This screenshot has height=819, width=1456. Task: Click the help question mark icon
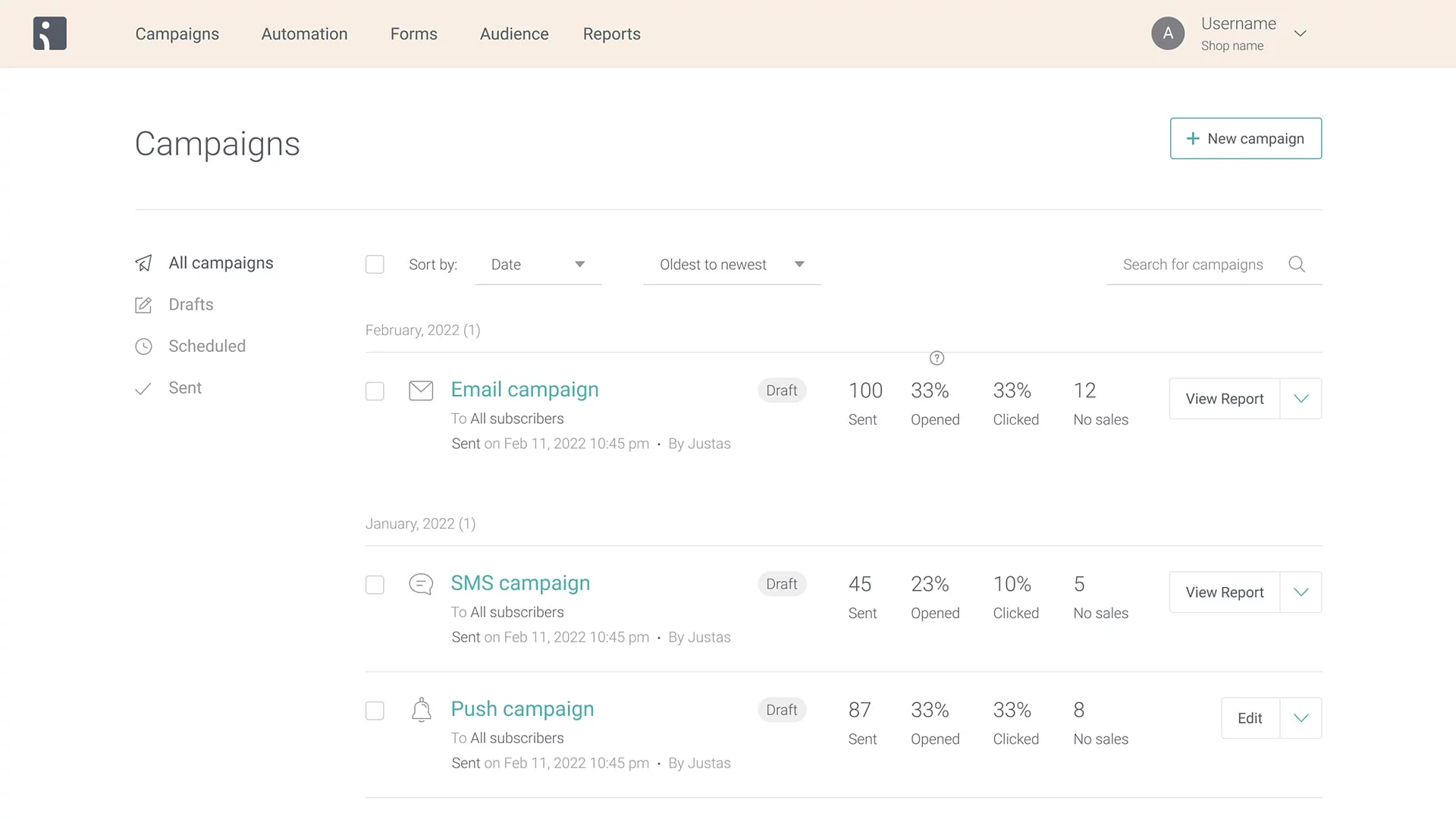coord(937,358)
